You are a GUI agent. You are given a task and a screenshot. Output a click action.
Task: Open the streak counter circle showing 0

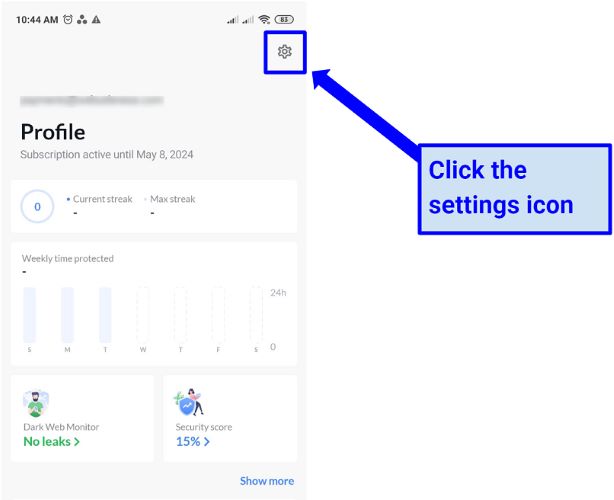37,206
